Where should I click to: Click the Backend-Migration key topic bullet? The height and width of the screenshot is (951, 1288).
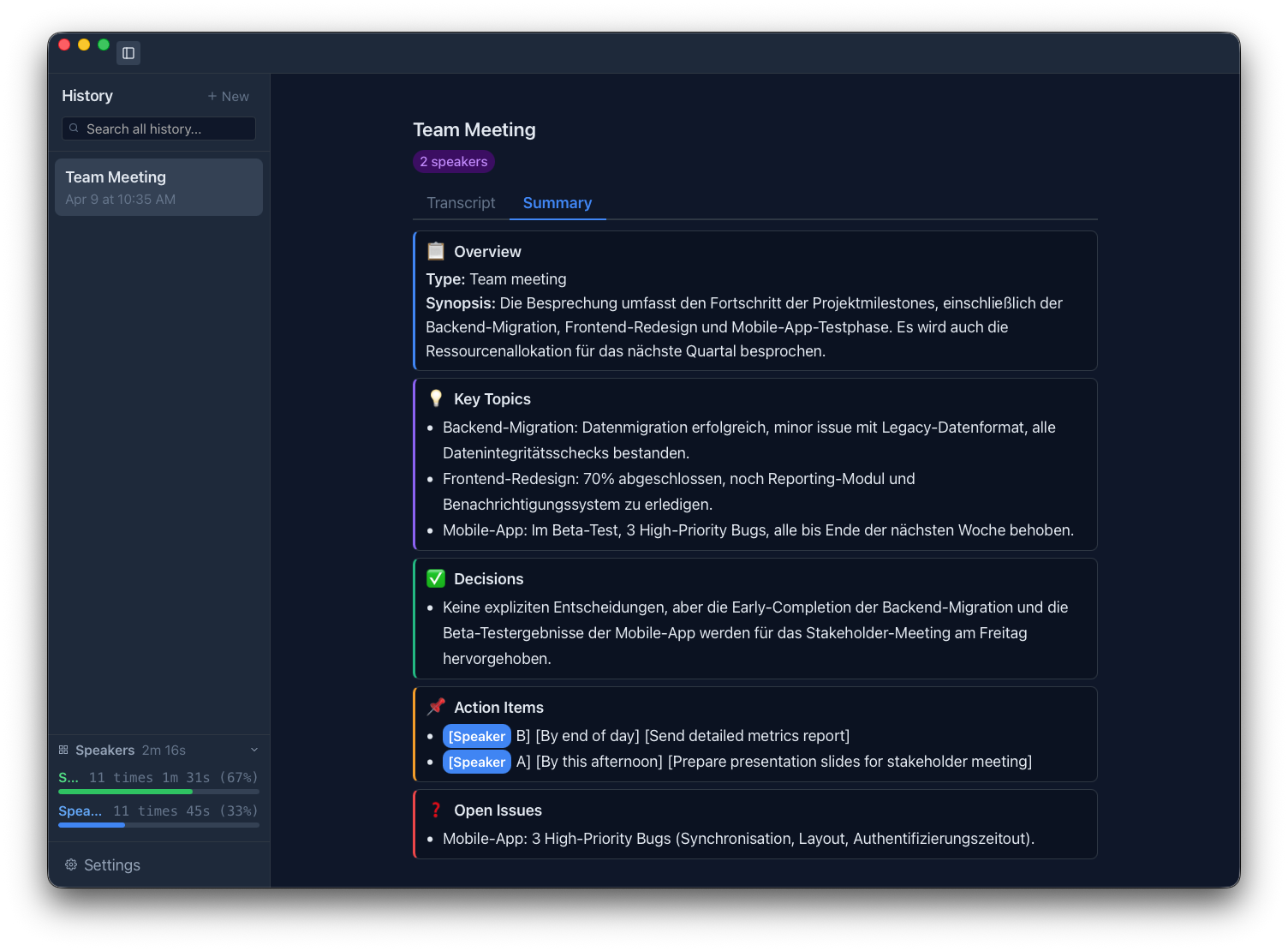tap(749, 440)
